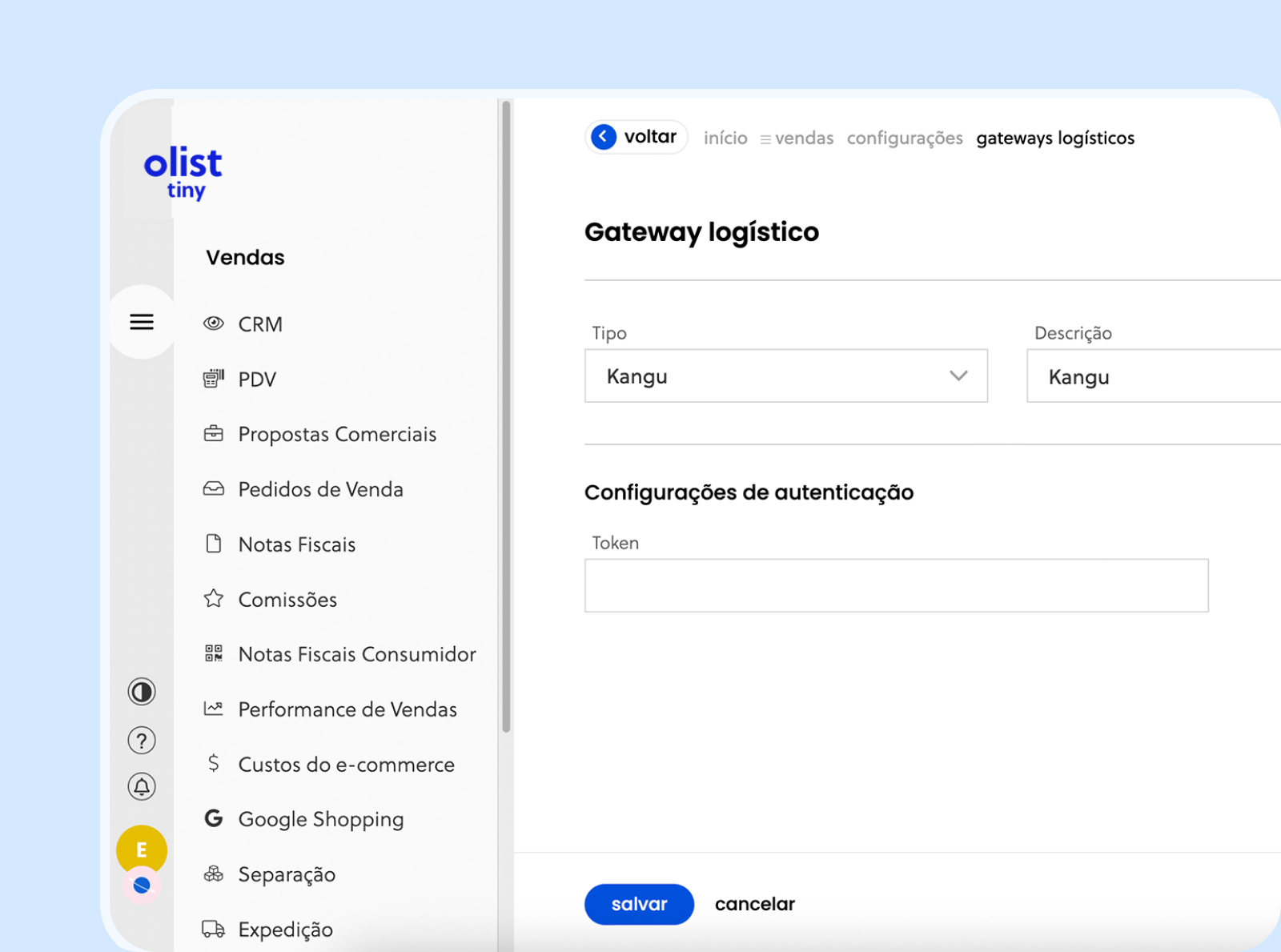Open Expedição section
This screenshot has height=952, width=1281.
(285, 930)
